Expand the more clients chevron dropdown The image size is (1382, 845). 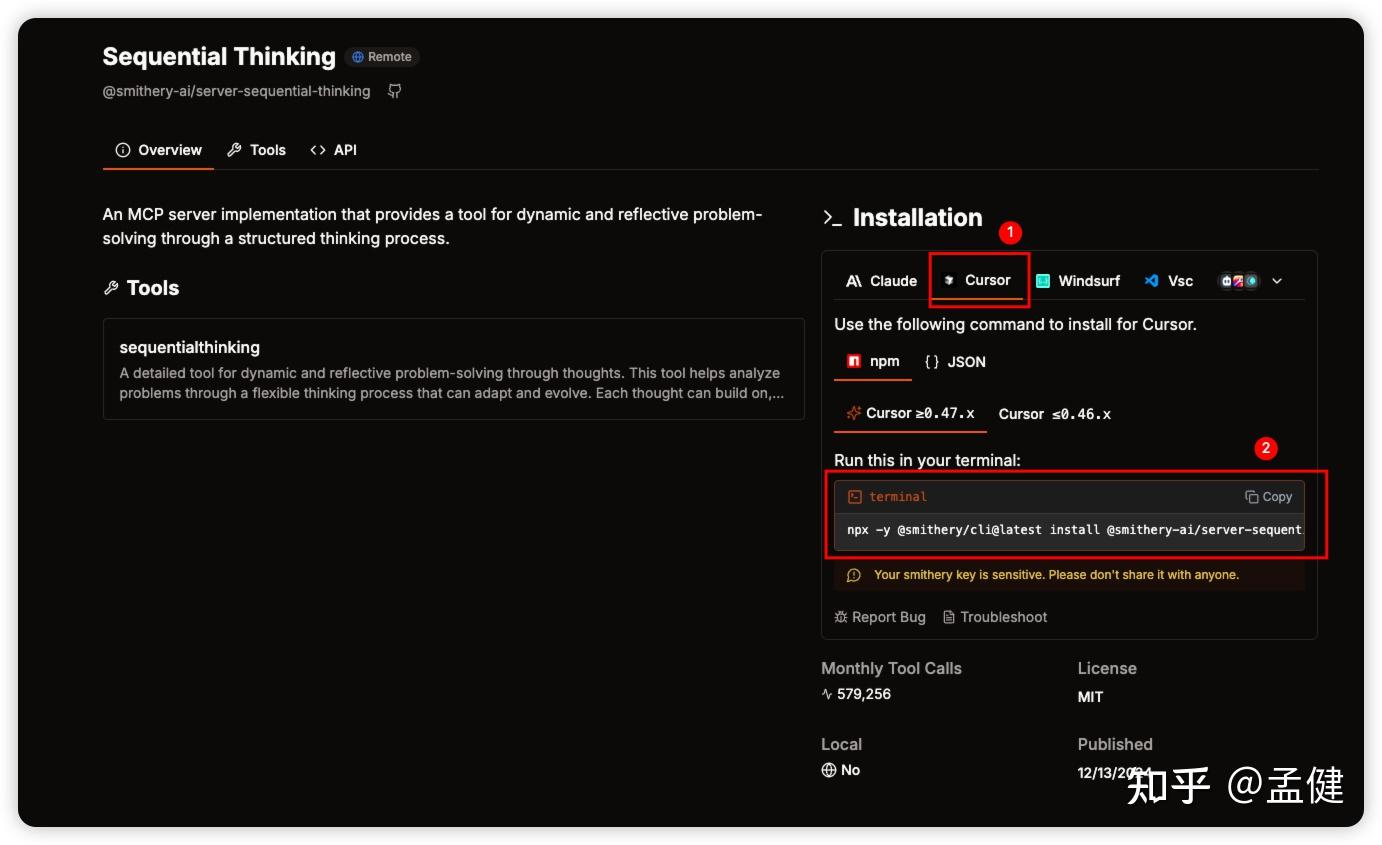(x=1277, y=281)
